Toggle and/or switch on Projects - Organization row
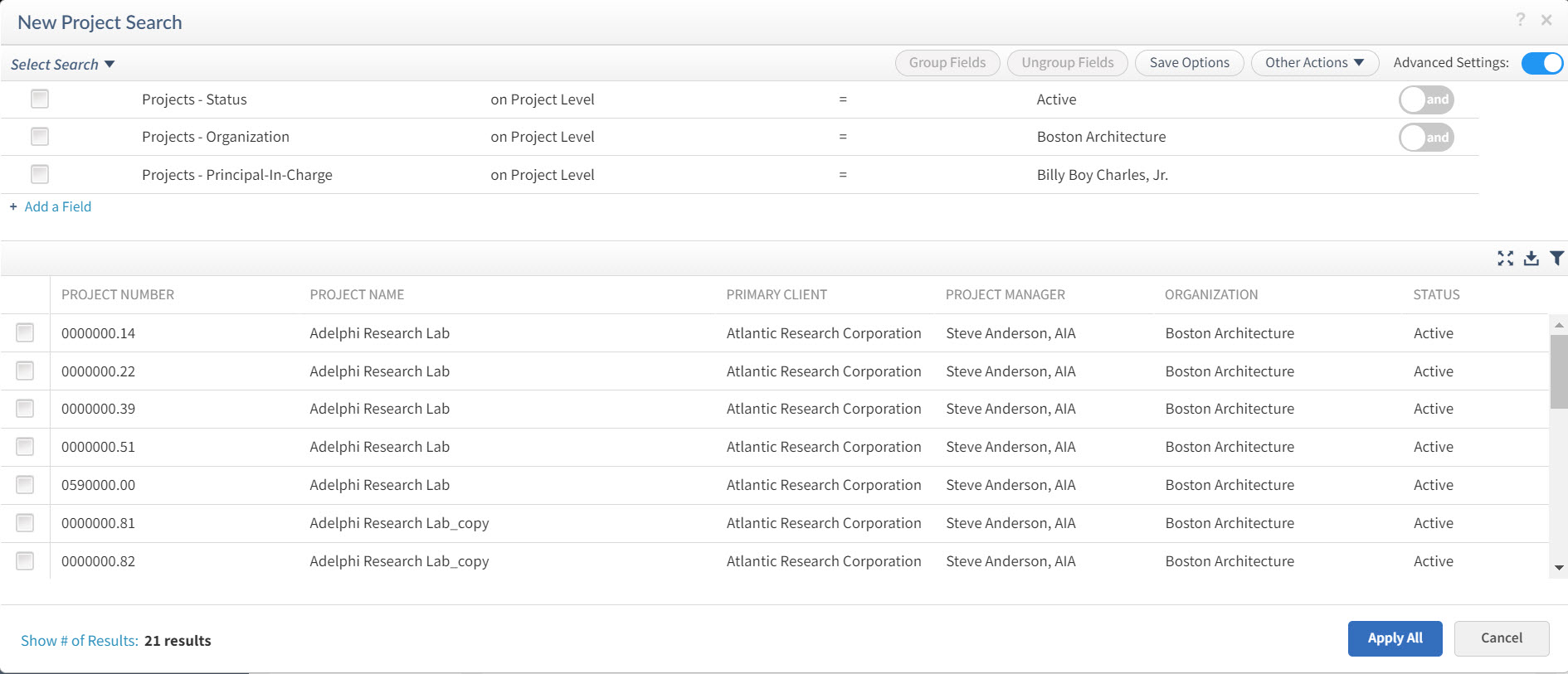 click(1426, 138)
